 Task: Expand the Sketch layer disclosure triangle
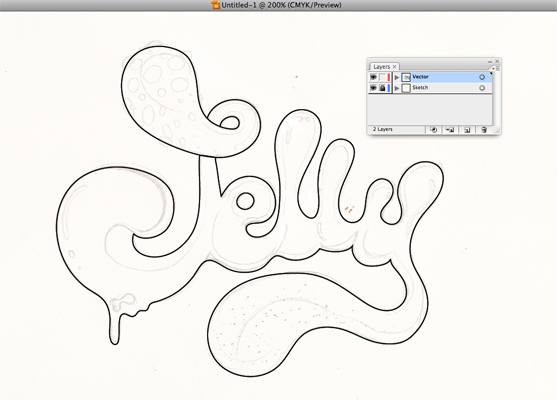[x=397, y=88]
